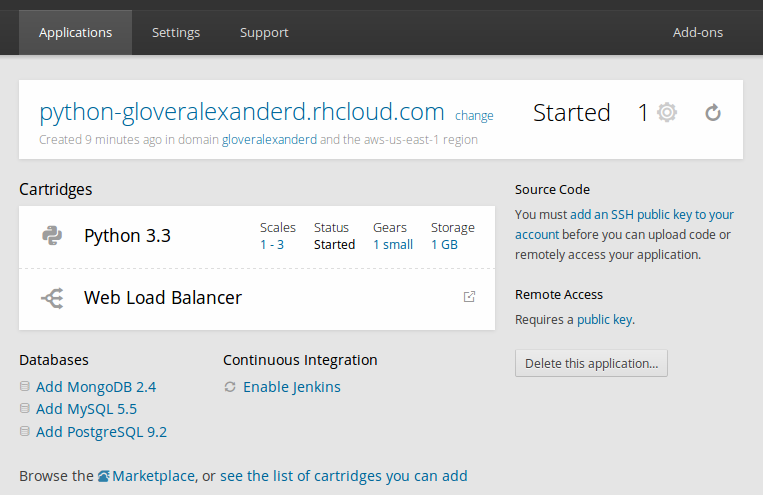This screenshot has width=763, height=495.
Task: Click the Enable Jenkins link
Action: 291,387
